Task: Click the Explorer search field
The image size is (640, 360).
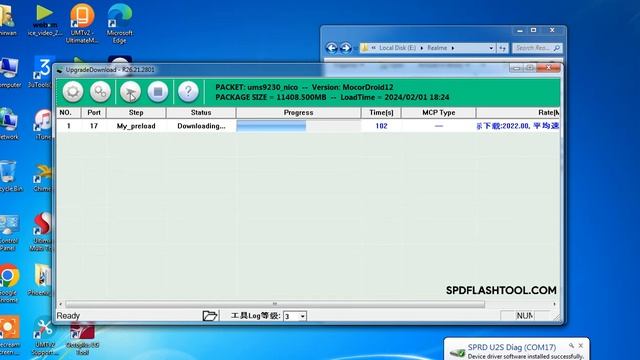Action: pyautogui.click(x=537, y=48)
